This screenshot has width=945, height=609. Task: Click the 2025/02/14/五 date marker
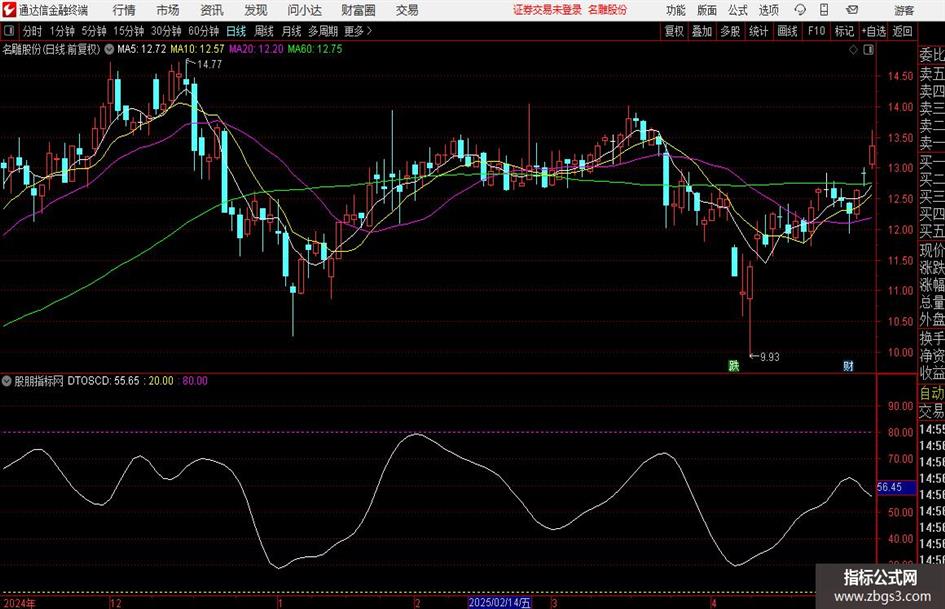(500, 603)
